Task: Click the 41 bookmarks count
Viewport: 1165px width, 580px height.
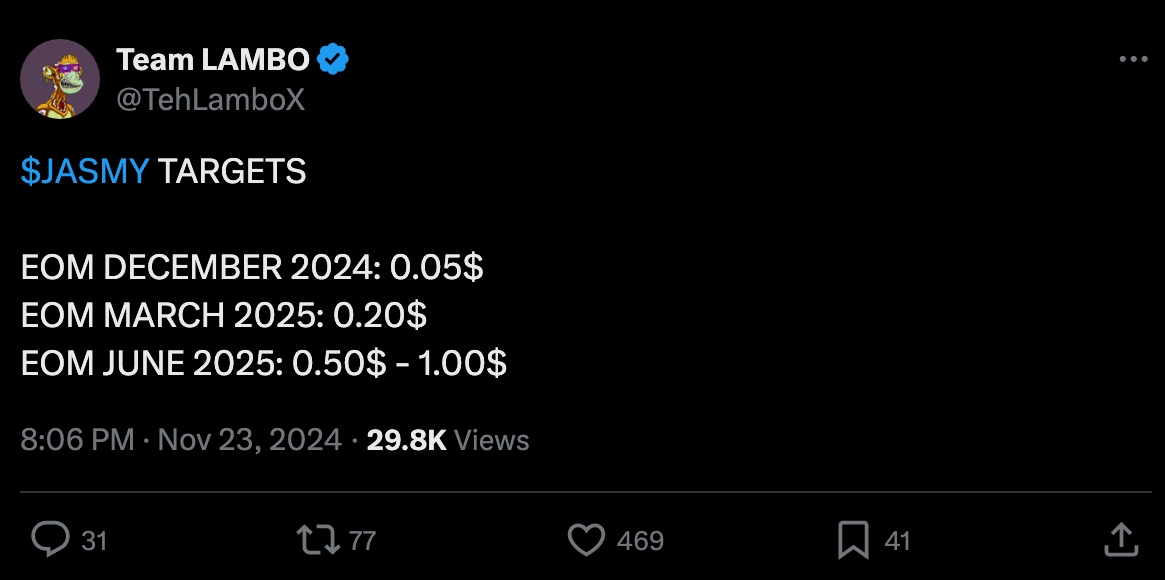Action: (x=898, y=541)
